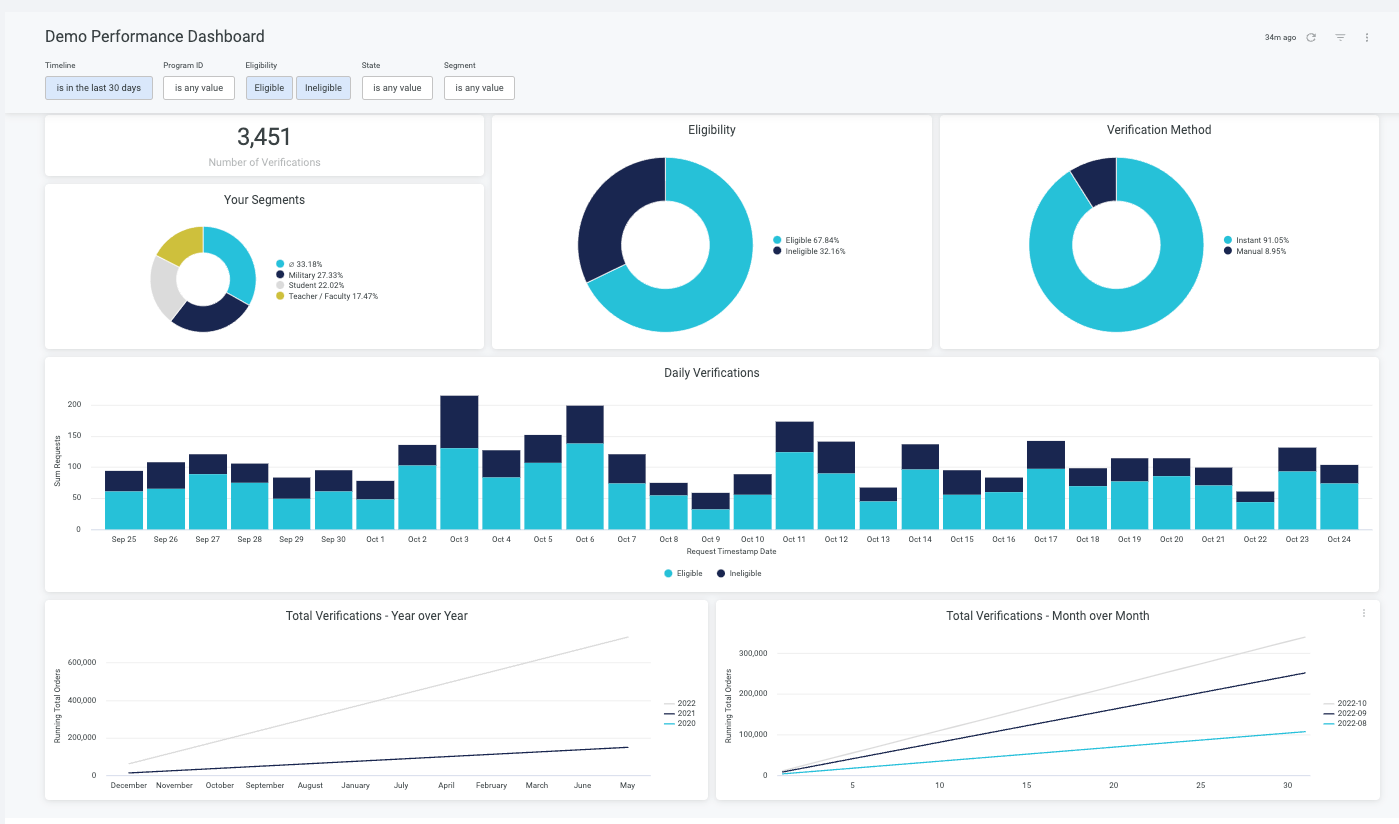This screenshot has width=1399, height=824.
Task: Toggle Military 27.33% segment legend item
Action: pyautogui.click(x=310, y=275)
